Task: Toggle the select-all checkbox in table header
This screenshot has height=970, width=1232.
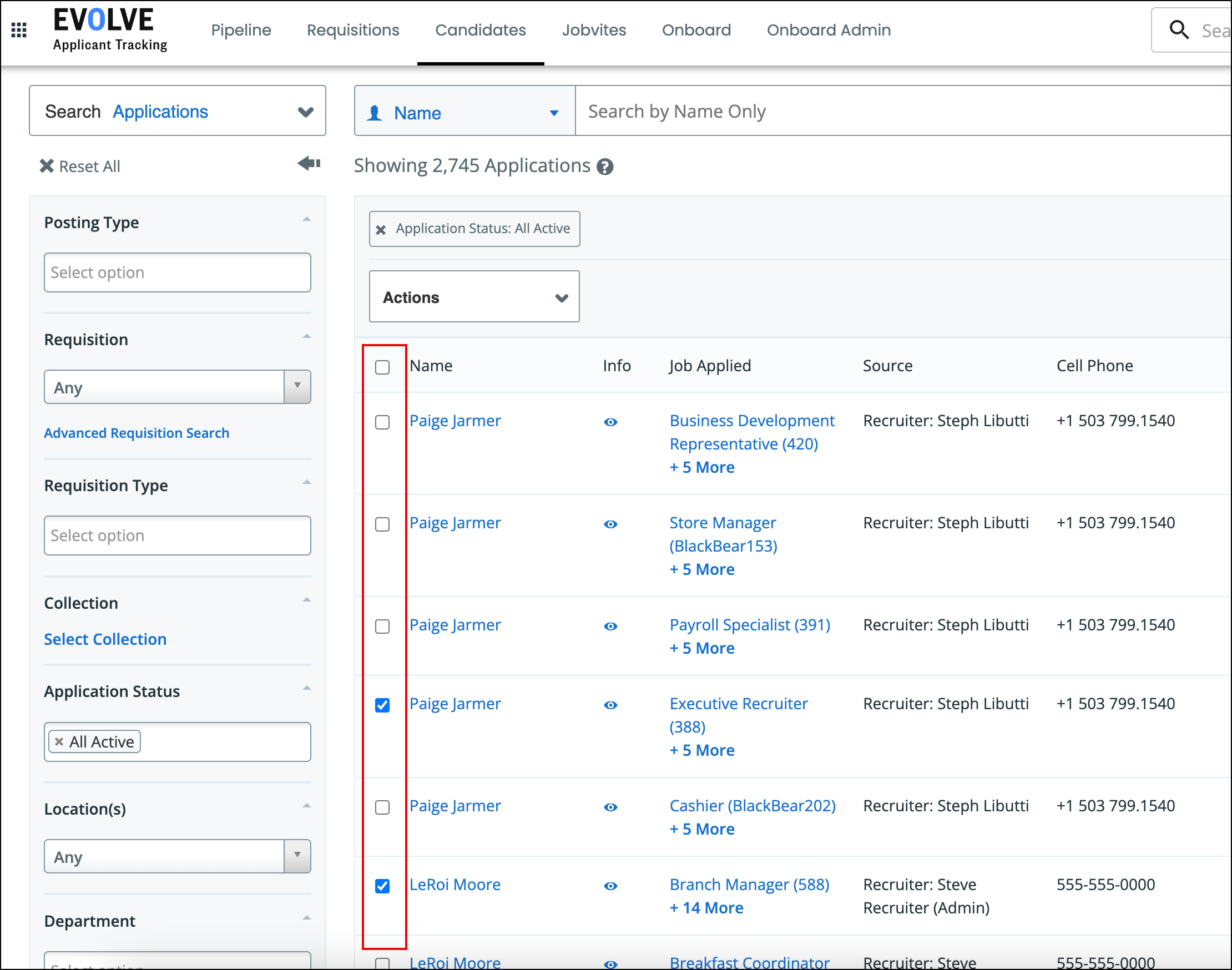Action: coord(382,367)
